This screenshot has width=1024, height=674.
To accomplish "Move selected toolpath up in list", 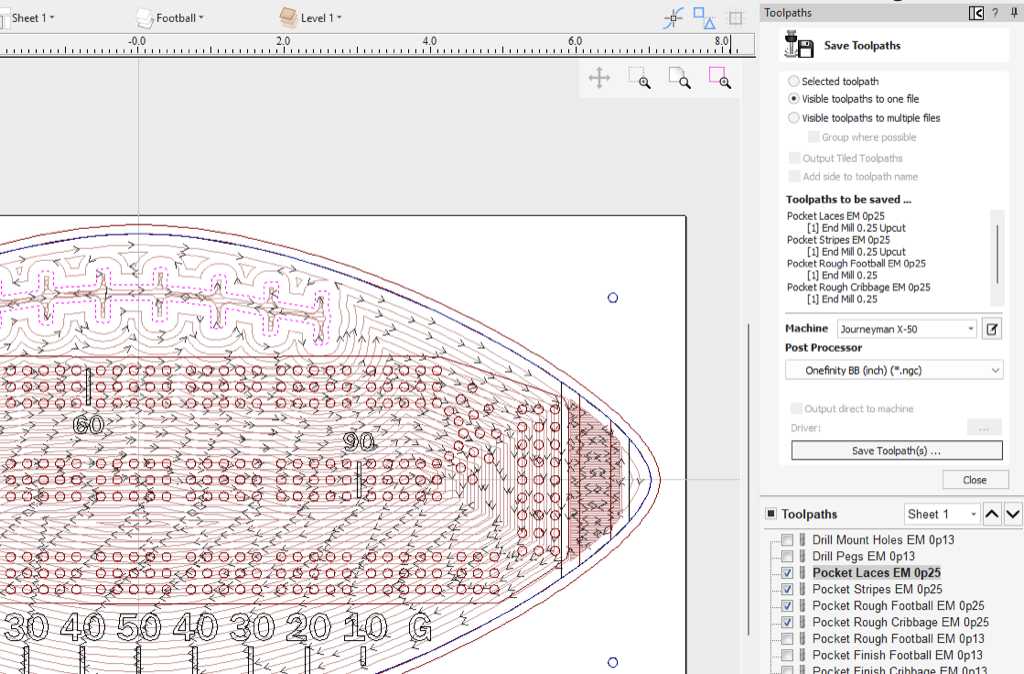I will point(992,514).
